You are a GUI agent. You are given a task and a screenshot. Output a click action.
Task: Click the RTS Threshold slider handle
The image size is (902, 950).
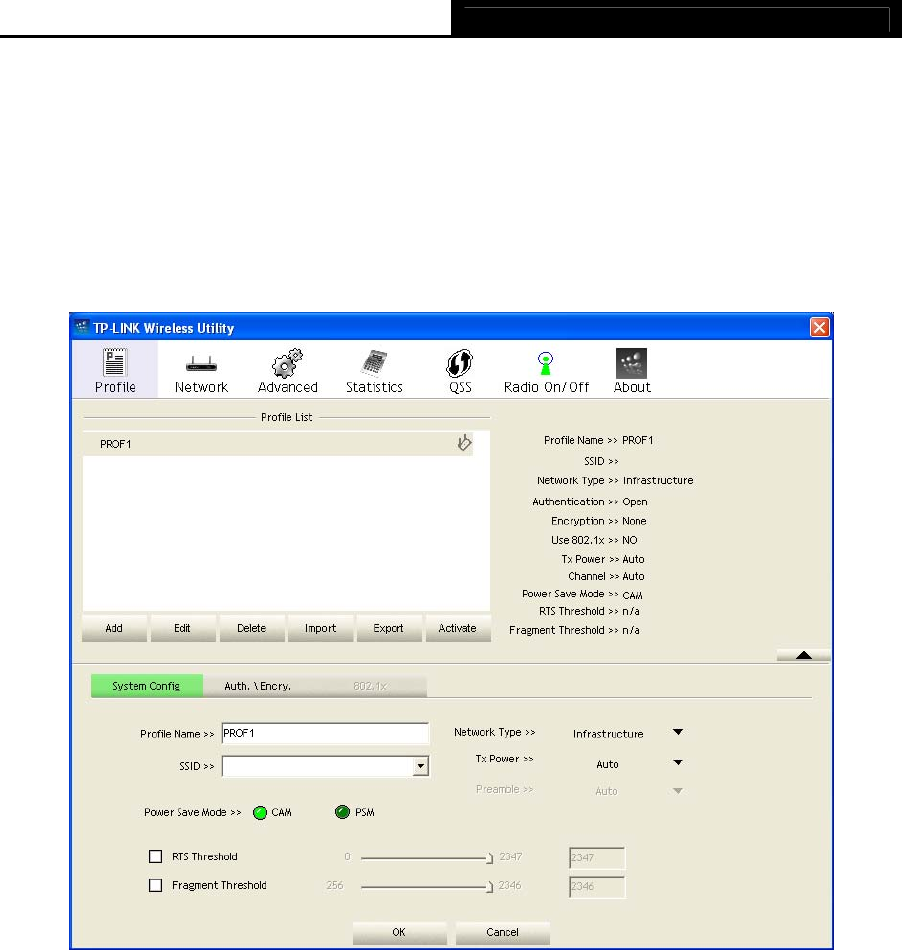tap(490, 858)
